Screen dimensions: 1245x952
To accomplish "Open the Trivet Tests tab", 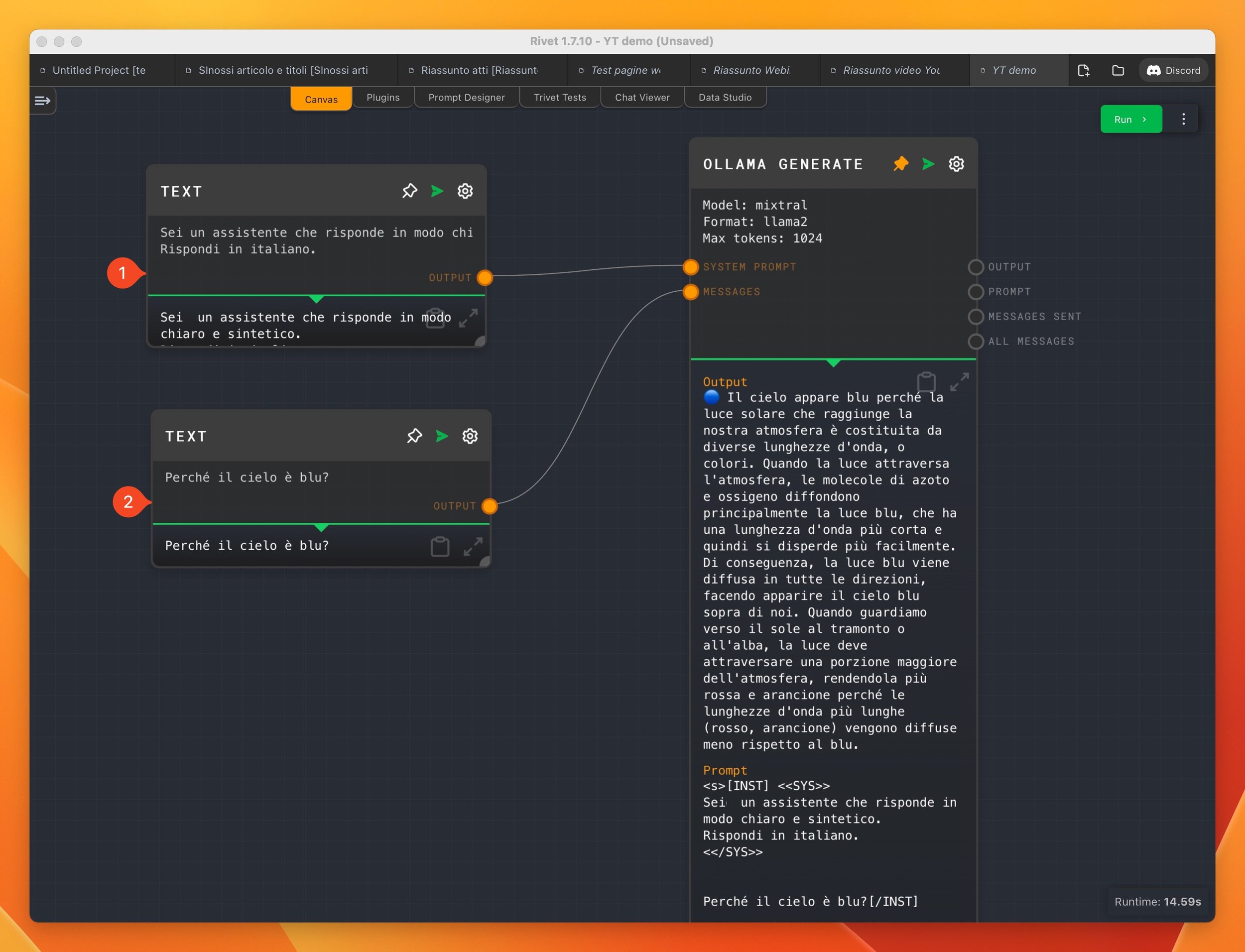I will [560, 98].
